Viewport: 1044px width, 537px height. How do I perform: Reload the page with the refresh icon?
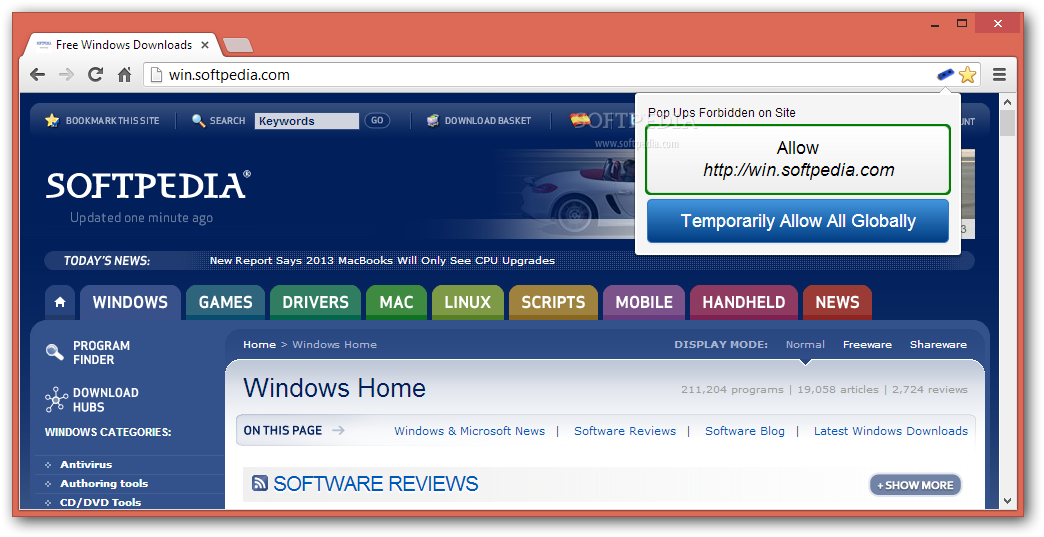click(x=95, y=75)
